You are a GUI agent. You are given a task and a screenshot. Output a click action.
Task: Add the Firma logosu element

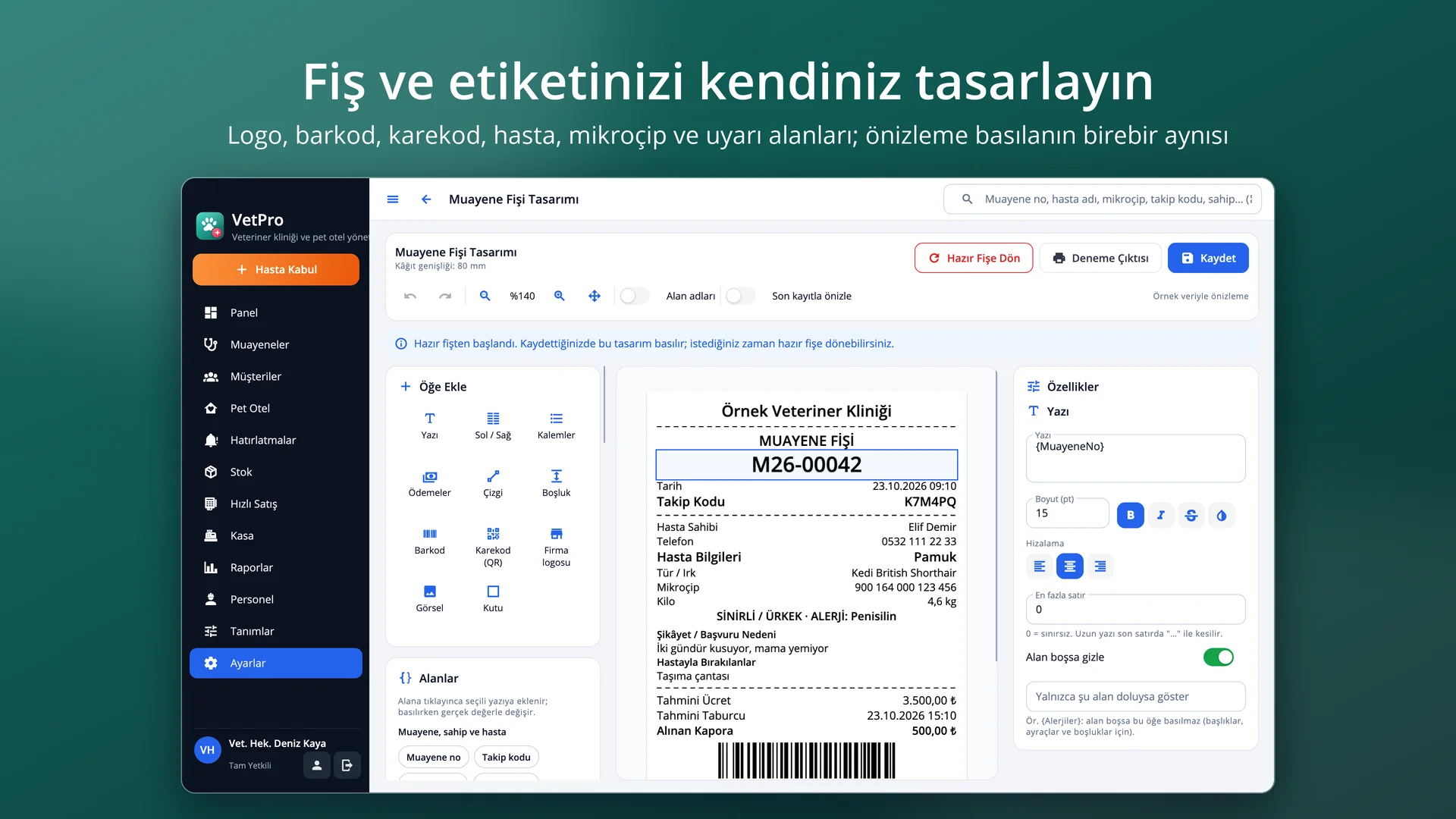[x=556, y=546]
